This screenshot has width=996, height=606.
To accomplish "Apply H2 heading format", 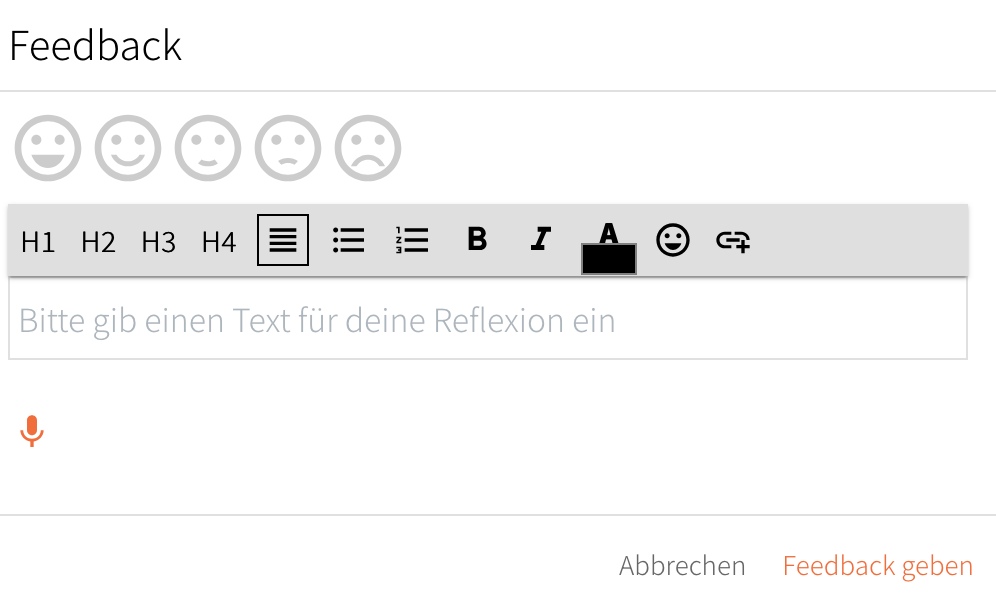I will (98, 241).
